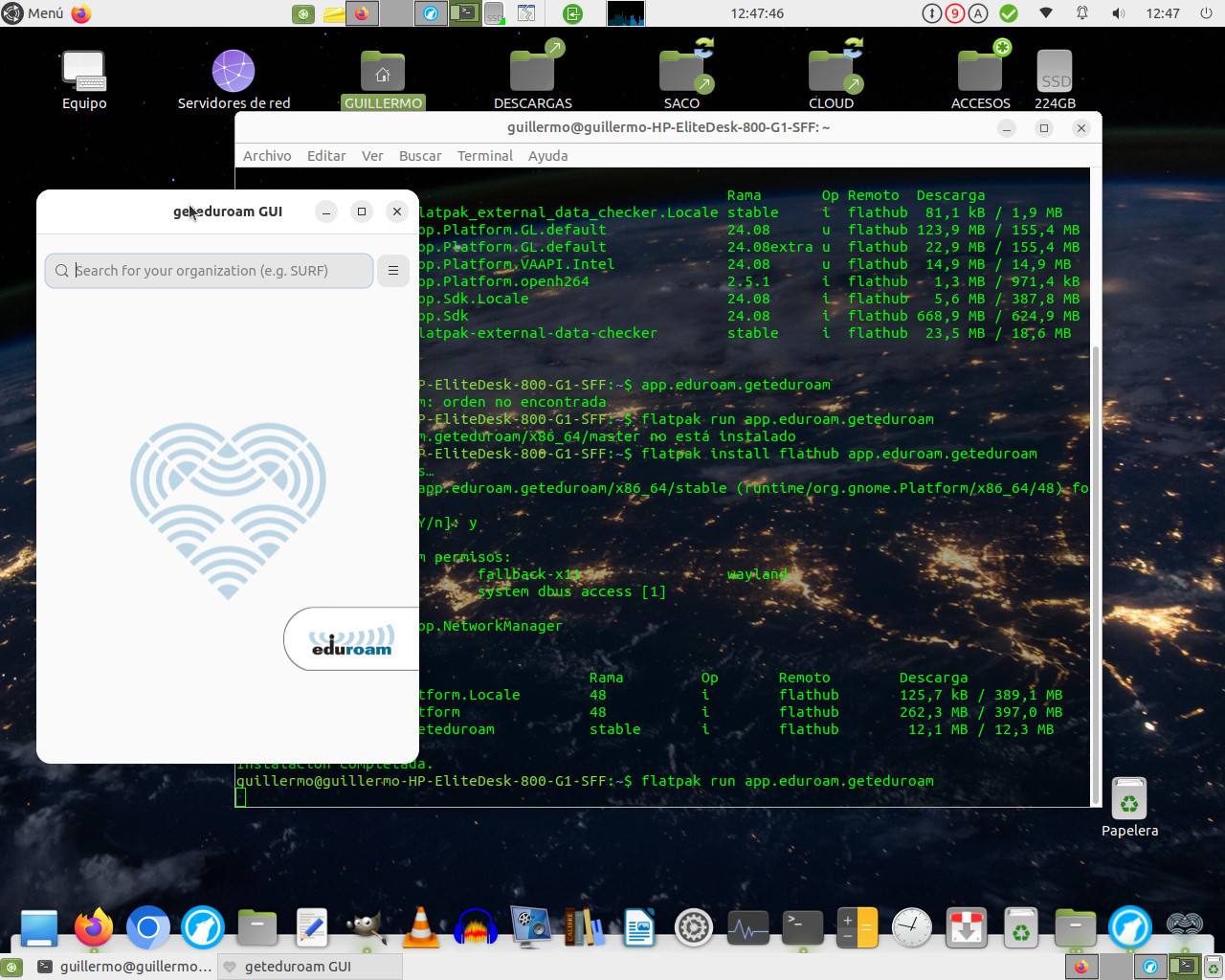The image size is (1225, 980).
Task: Open the Papelera on the desktop
Action: [1129, 798]
